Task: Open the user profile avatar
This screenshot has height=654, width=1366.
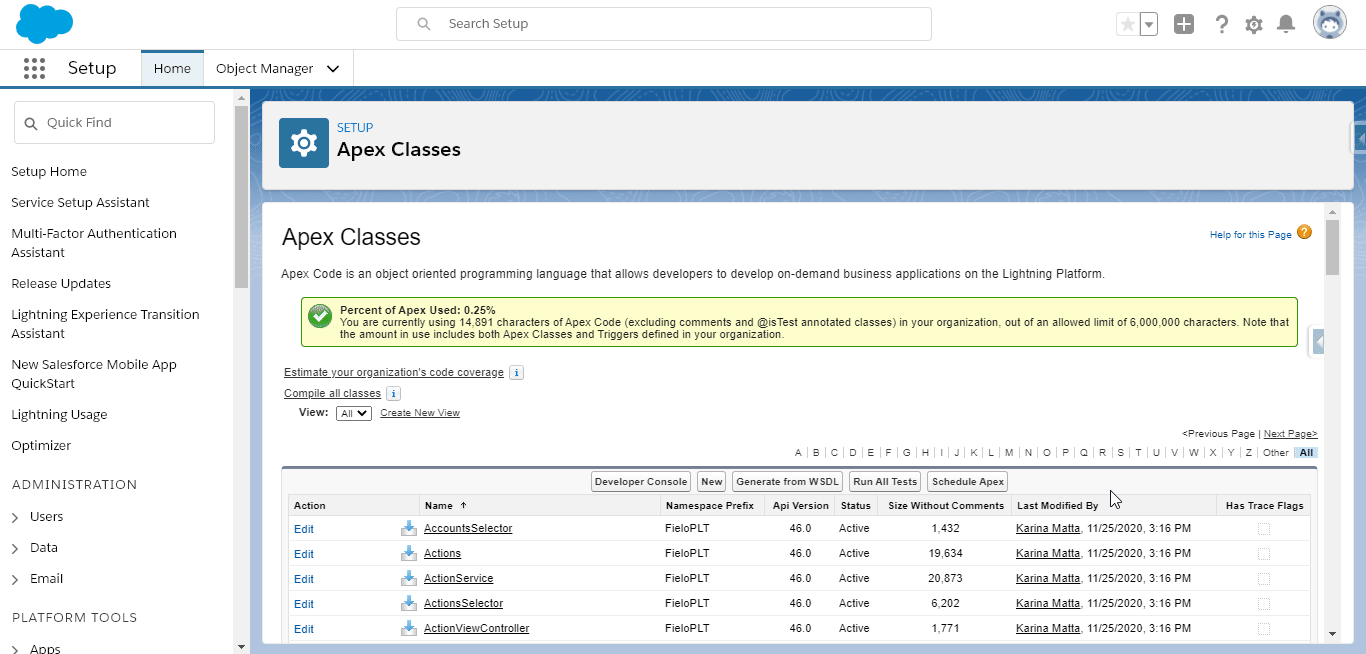Action: tap(1330, 24)
